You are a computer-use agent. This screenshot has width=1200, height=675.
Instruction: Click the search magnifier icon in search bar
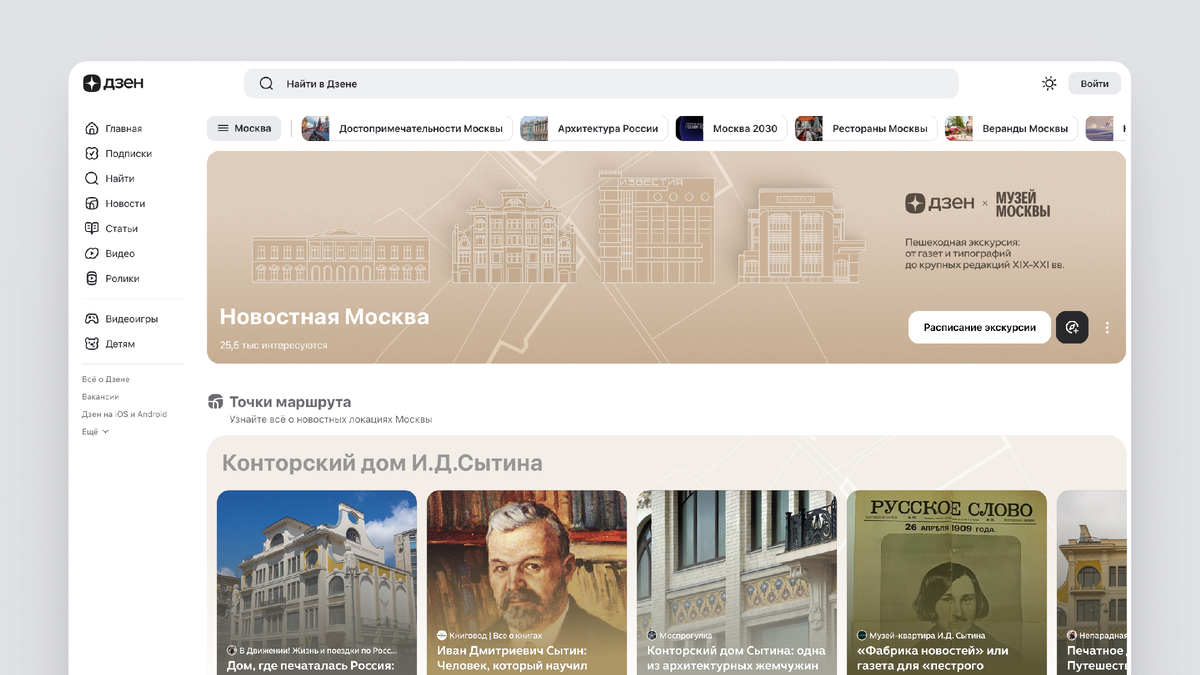(x=267, y=84)
